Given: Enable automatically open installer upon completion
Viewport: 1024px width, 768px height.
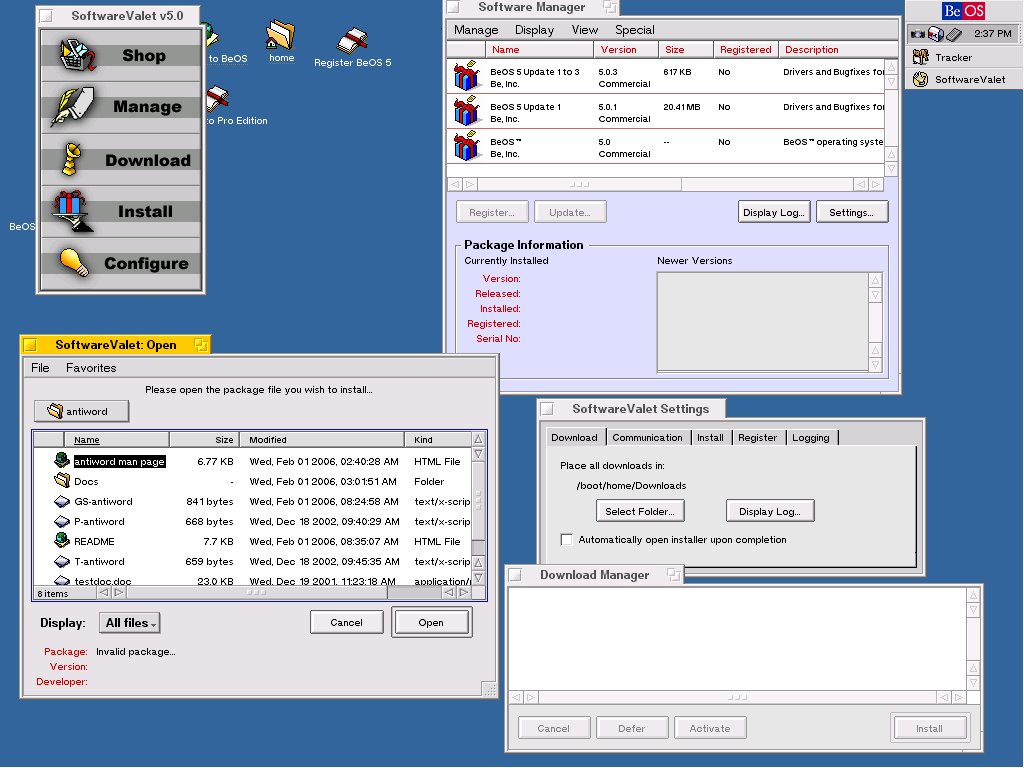Looking at the screenshot, I should coord(567,540).
